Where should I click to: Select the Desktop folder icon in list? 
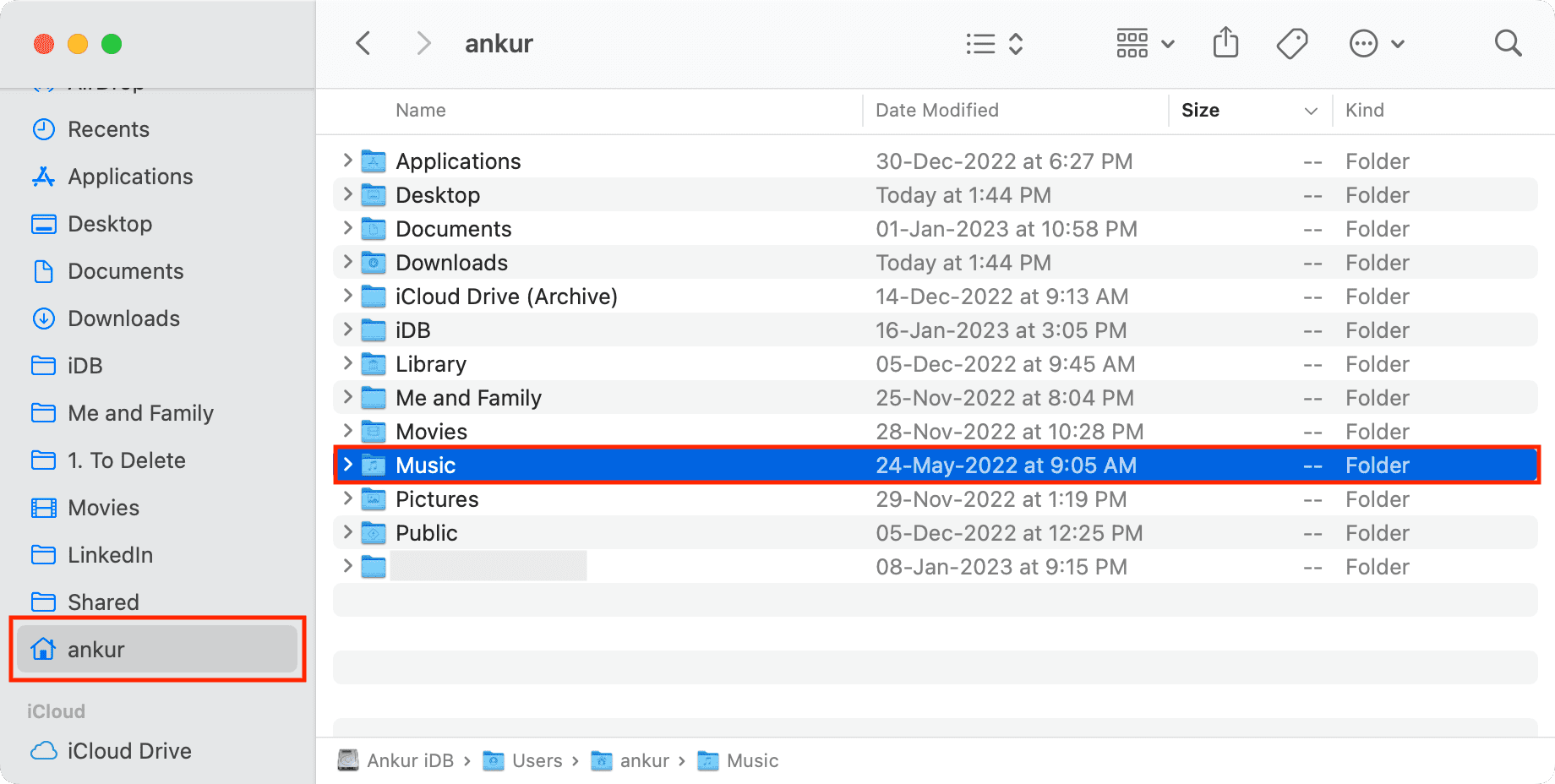[x=374, y=194]
